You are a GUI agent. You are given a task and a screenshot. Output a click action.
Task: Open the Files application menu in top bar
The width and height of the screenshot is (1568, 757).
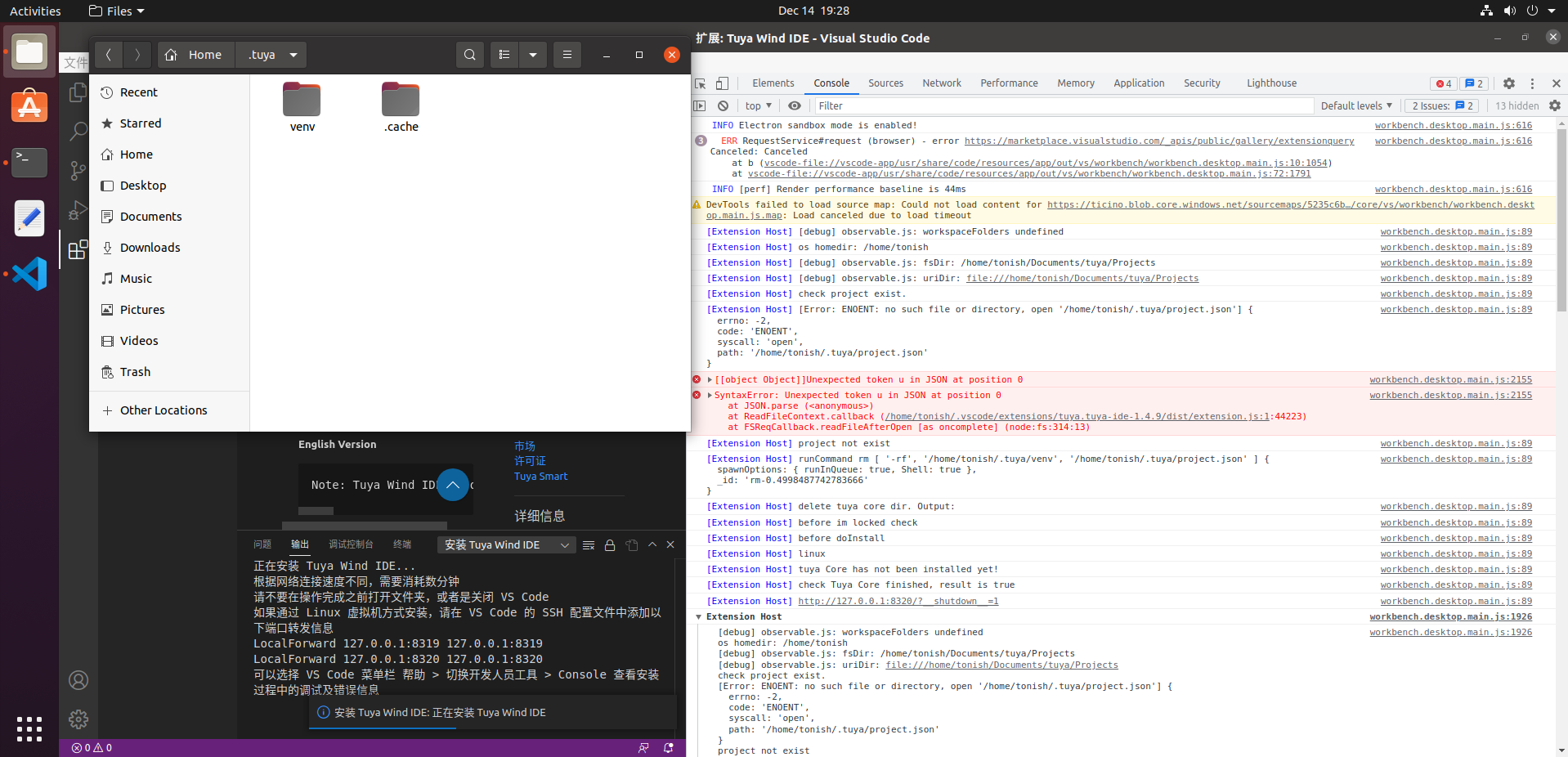tap(117, 11)
